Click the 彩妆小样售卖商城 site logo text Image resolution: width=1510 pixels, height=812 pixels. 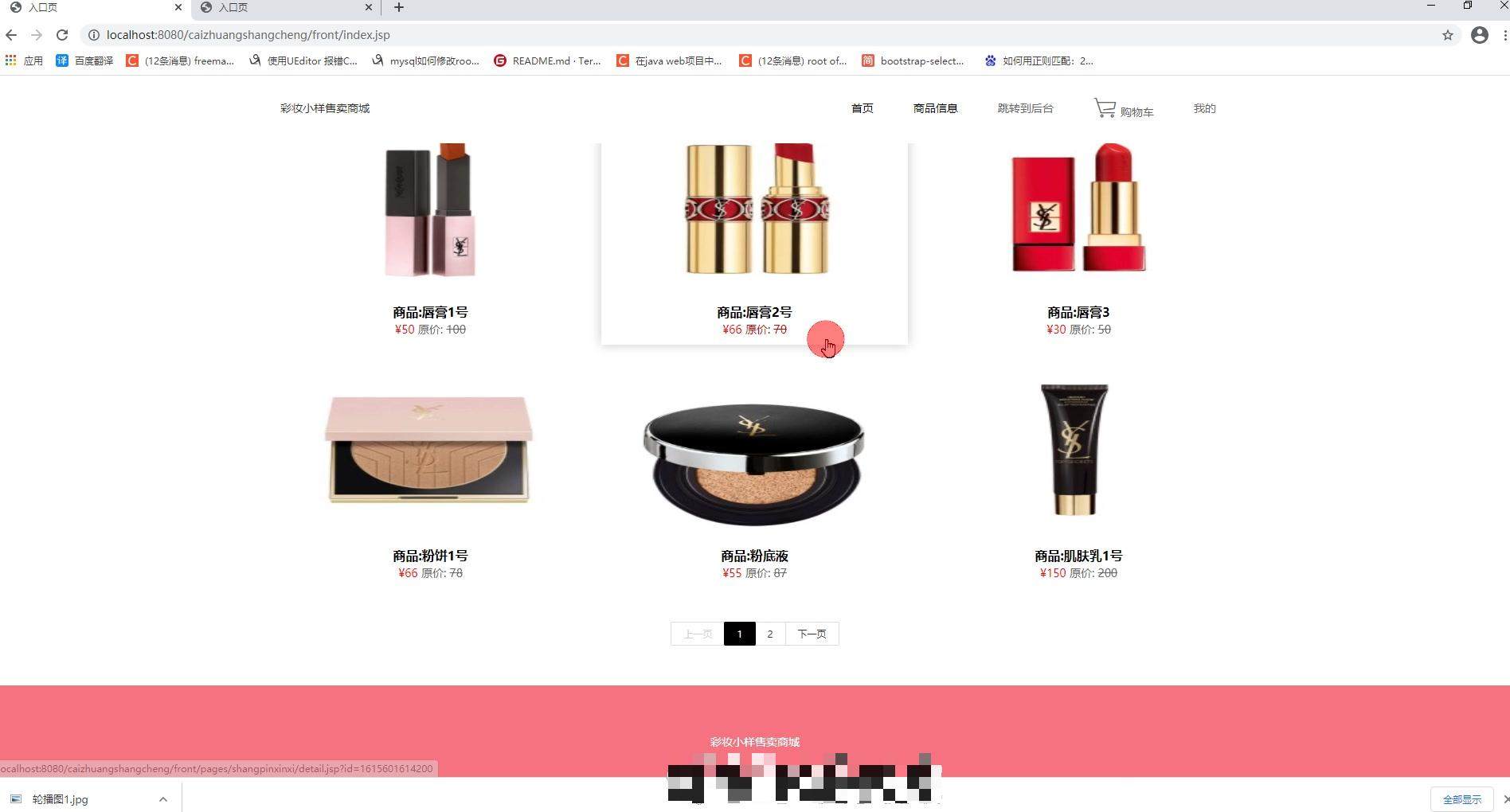tap(325, 108)
